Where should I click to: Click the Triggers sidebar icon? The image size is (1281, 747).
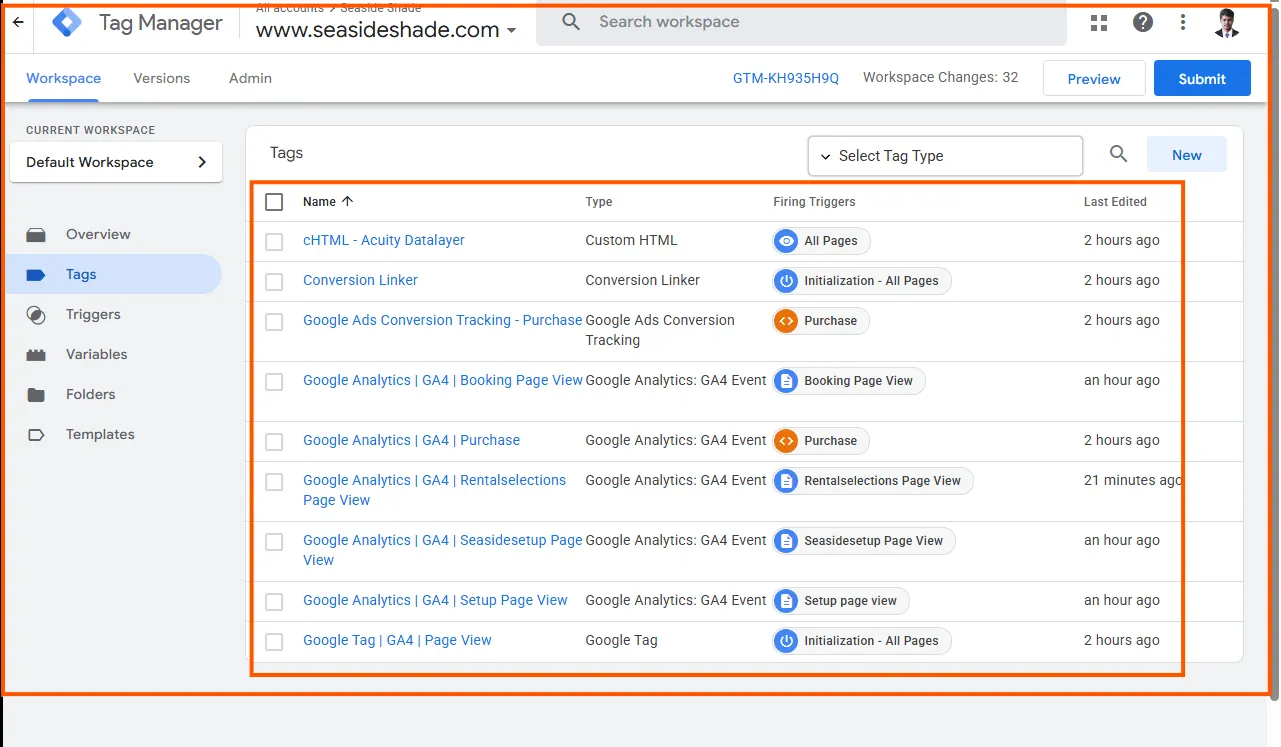[36, 315]
